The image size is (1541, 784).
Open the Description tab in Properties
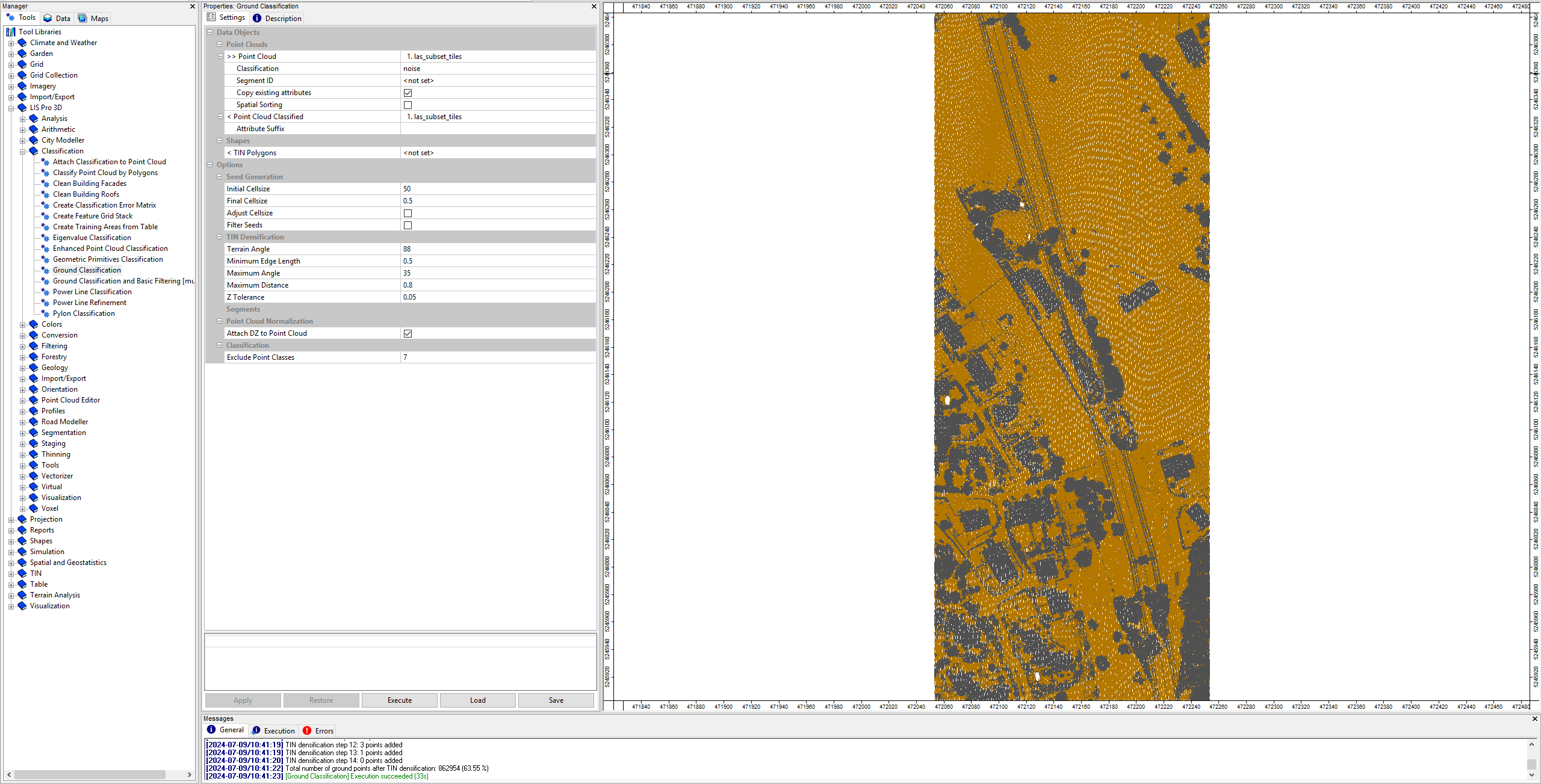tap(278, 18)
